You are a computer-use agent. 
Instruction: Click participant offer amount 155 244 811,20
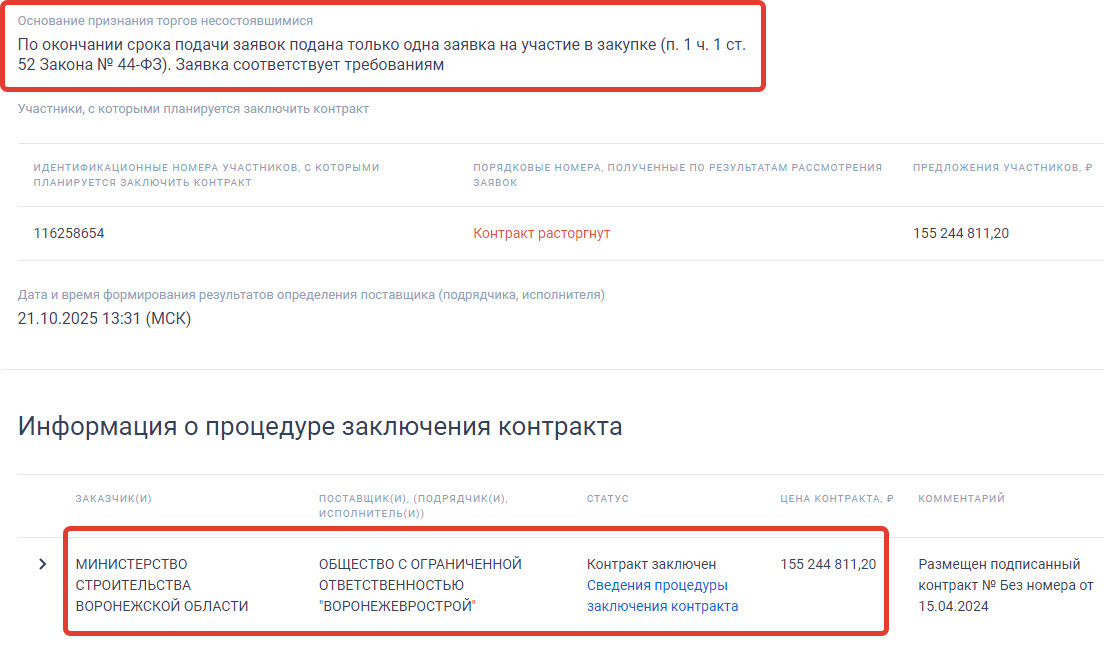point(960,233)
